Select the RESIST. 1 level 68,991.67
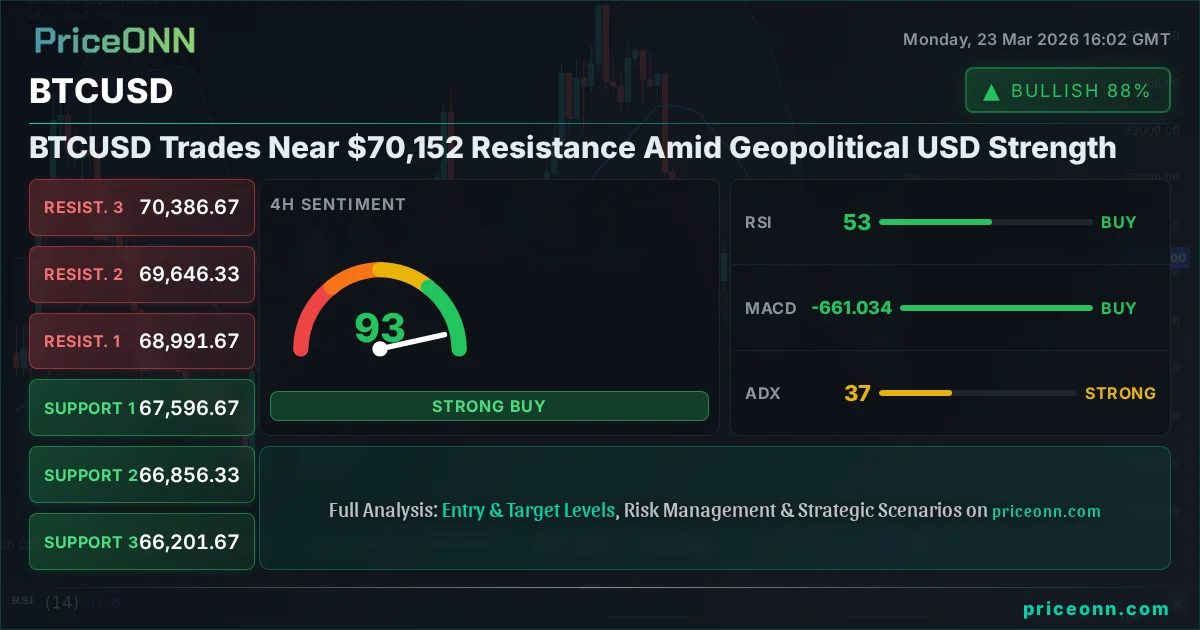Screen dimensions: 1200x630 tap(142, 341)
